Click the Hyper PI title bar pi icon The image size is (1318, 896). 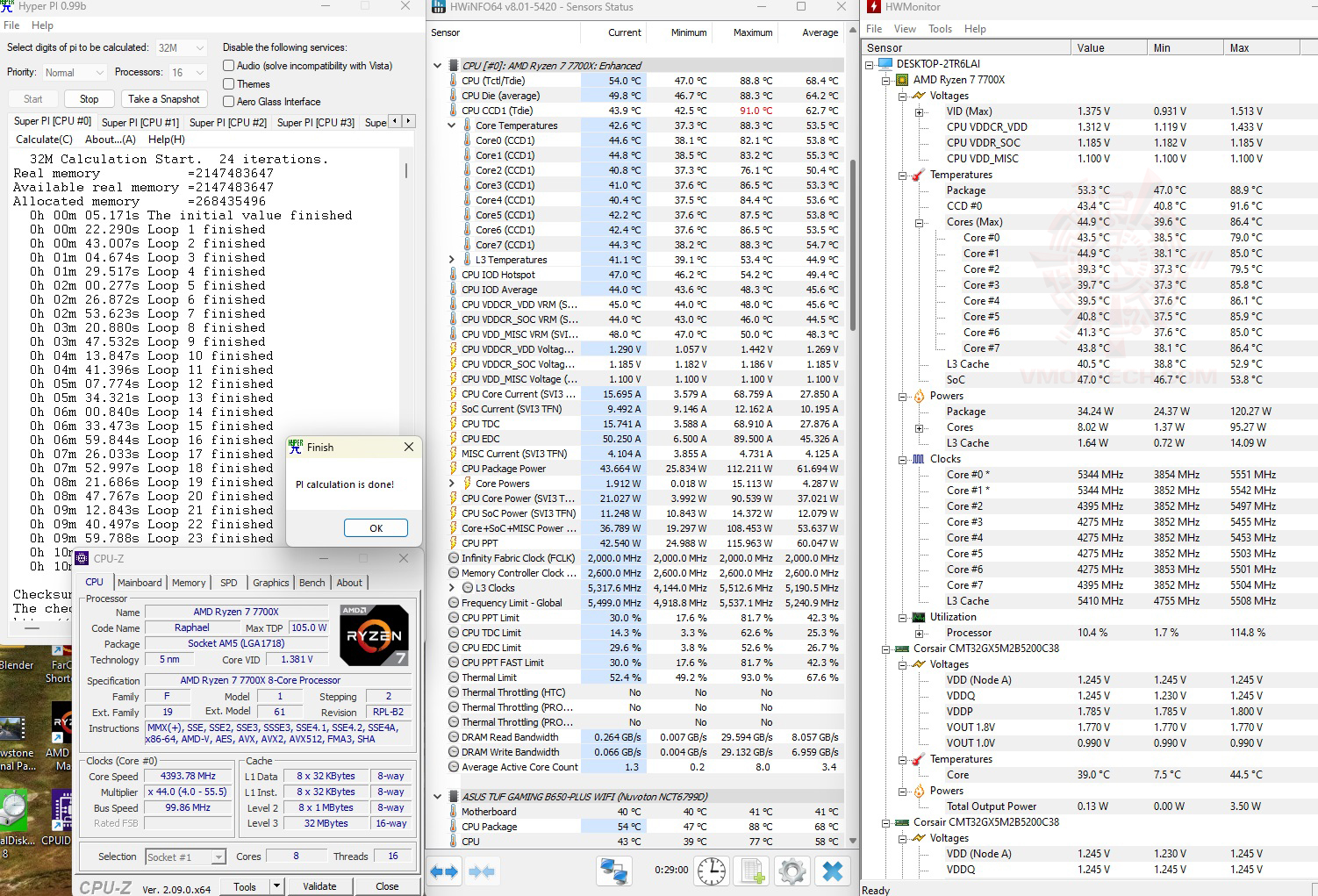click(x=8, y=7)
